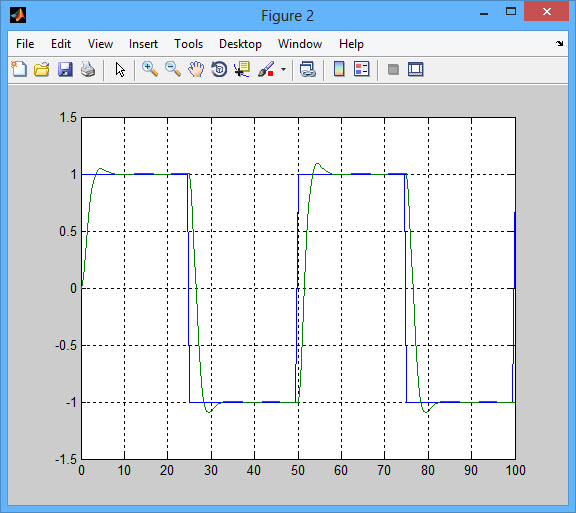Click the Hide Plot Tools icon
The height and width of the screenshot is (513, 576).
(393, 69)
